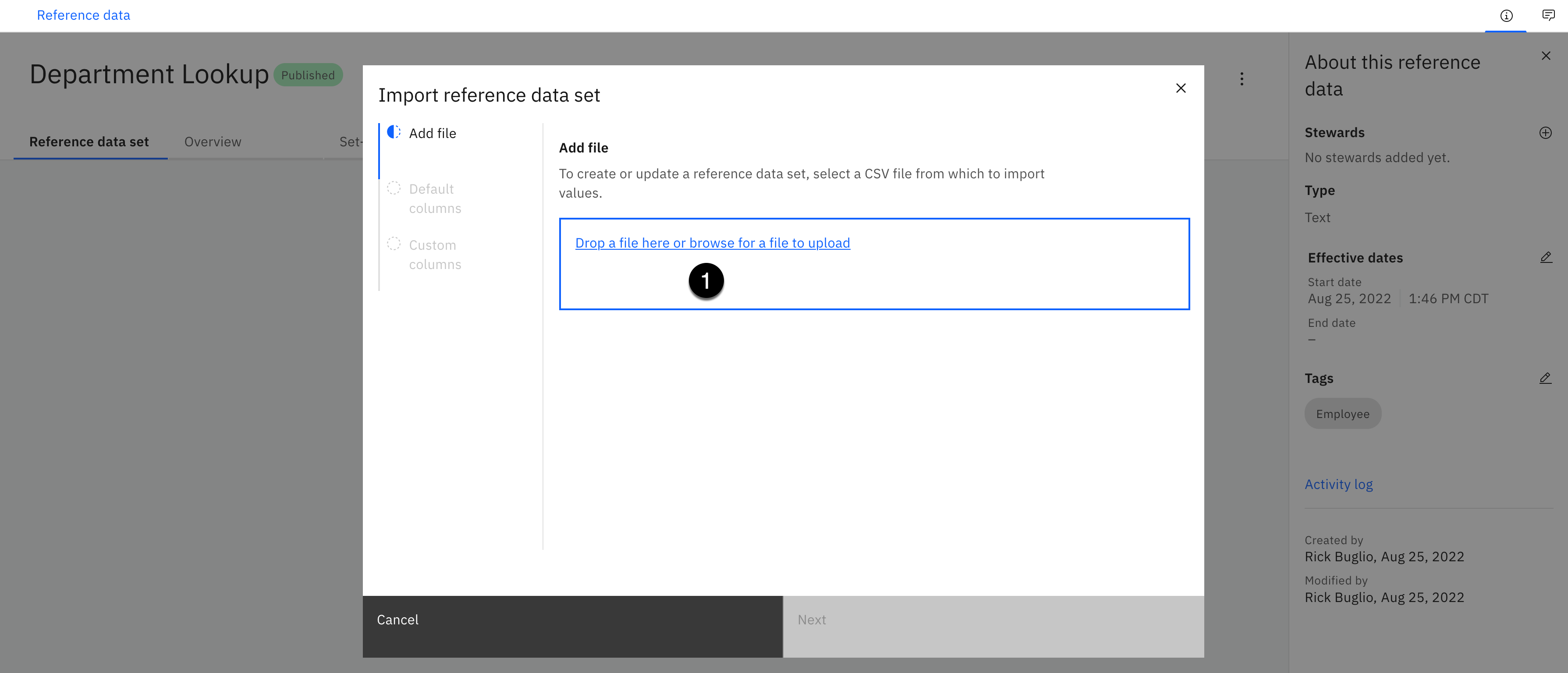
Task: Click the Published status badge
Action: point(307,75)
